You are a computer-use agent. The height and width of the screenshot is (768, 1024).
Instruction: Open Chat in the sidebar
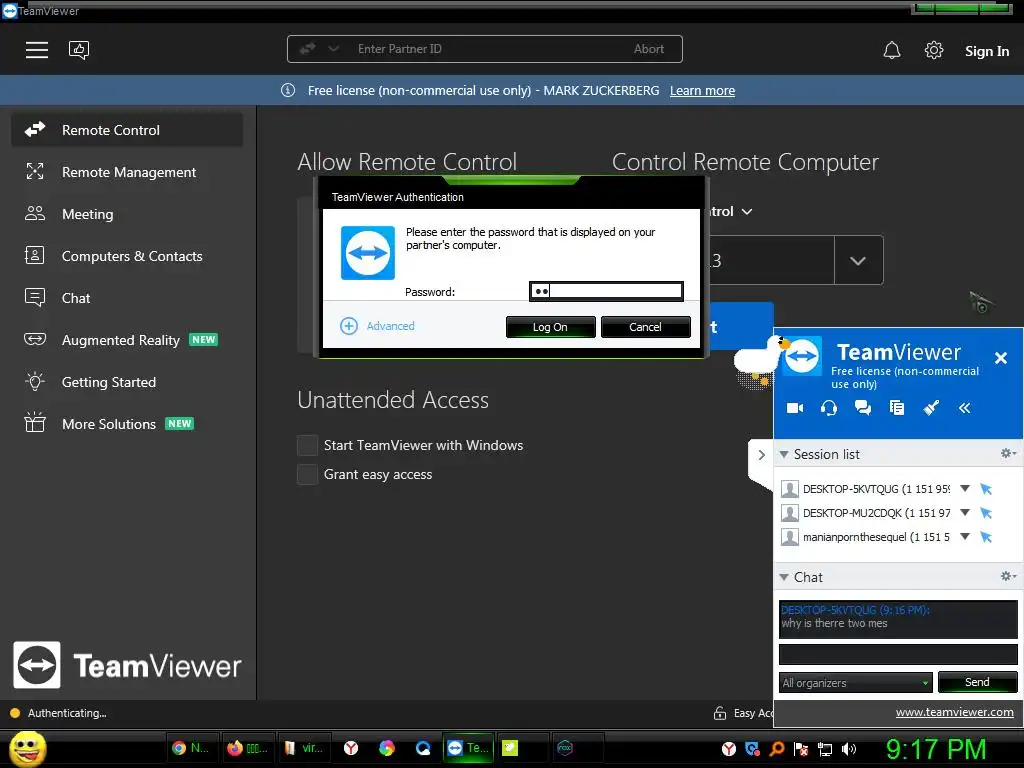(x=127, y=298)
